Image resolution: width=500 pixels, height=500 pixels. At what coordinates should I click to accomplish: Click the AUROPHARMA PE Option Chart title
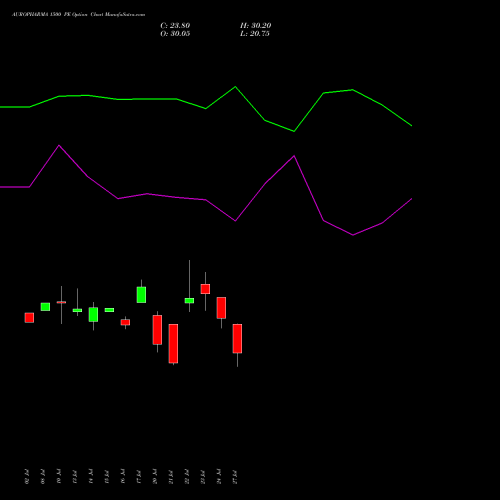78,15
